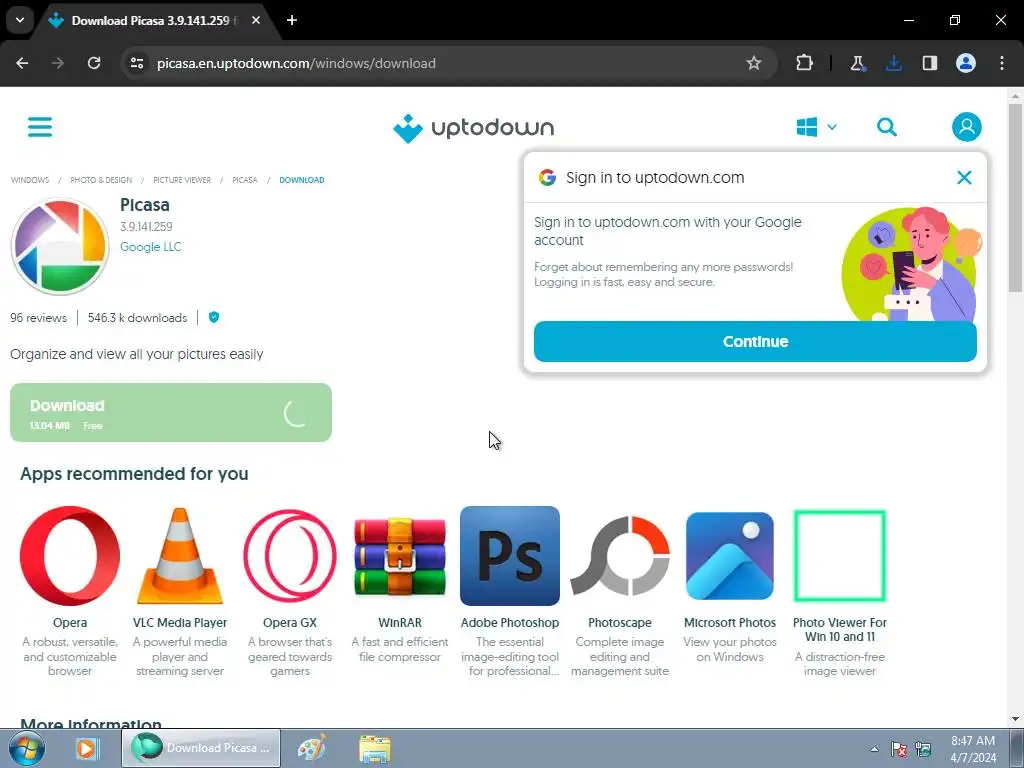Close the Google sign-in popup
Viewport: 1024px width, 768px height.
coord(964,178)
